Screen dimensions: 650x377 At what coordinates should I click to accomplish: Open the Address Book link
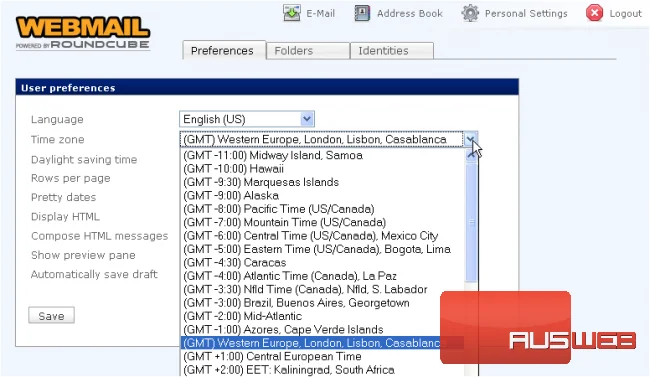click(x=410, y=13)
